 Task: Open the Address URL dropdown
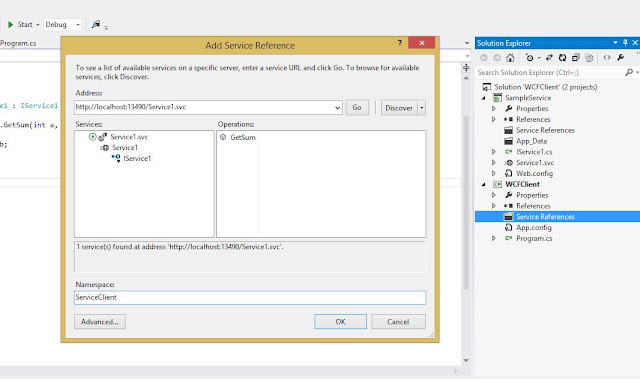(337, 108)
